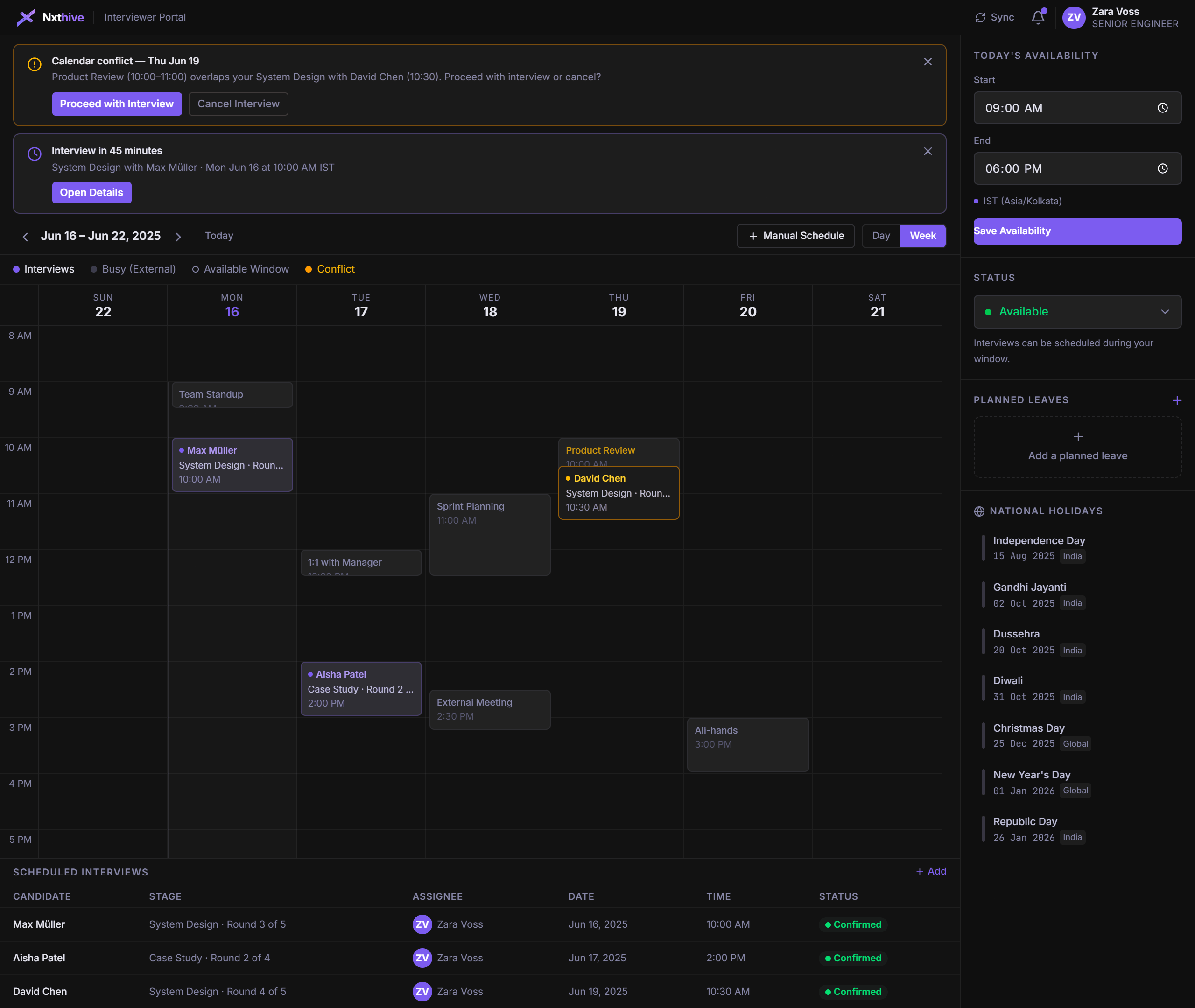Toggle the Conflict legend filter
The height and width of the screenshot is (1008, 1195).
point(330,269)
